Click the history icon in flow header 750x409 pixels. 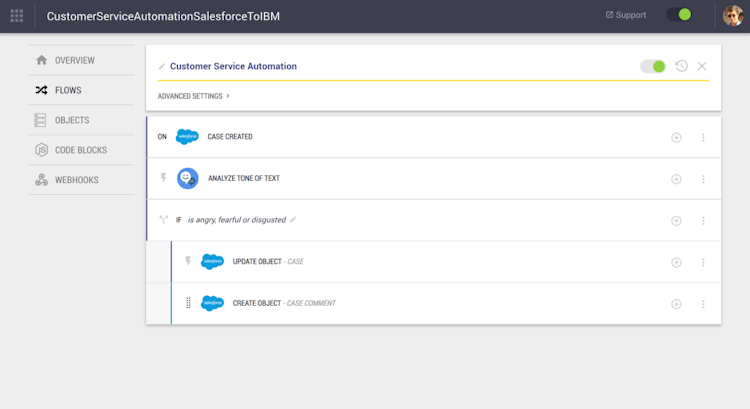point(681,66)
